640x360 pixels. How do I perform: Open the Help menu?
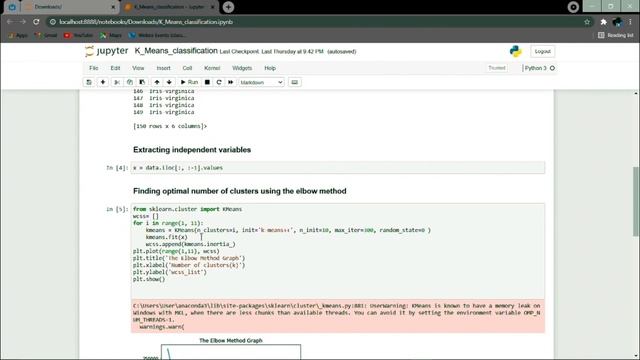(x=270, y=68)
